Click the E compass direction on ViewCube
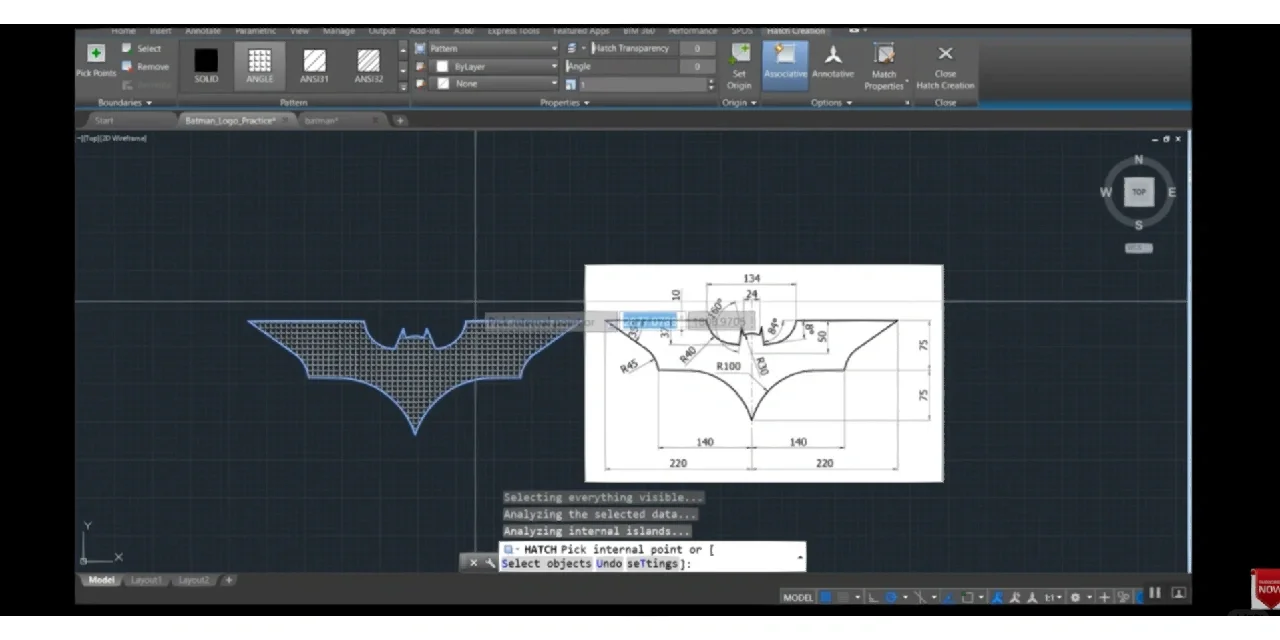This screenshot has height=640, width=1280. pyautogui.click(x=1172, y=192)
